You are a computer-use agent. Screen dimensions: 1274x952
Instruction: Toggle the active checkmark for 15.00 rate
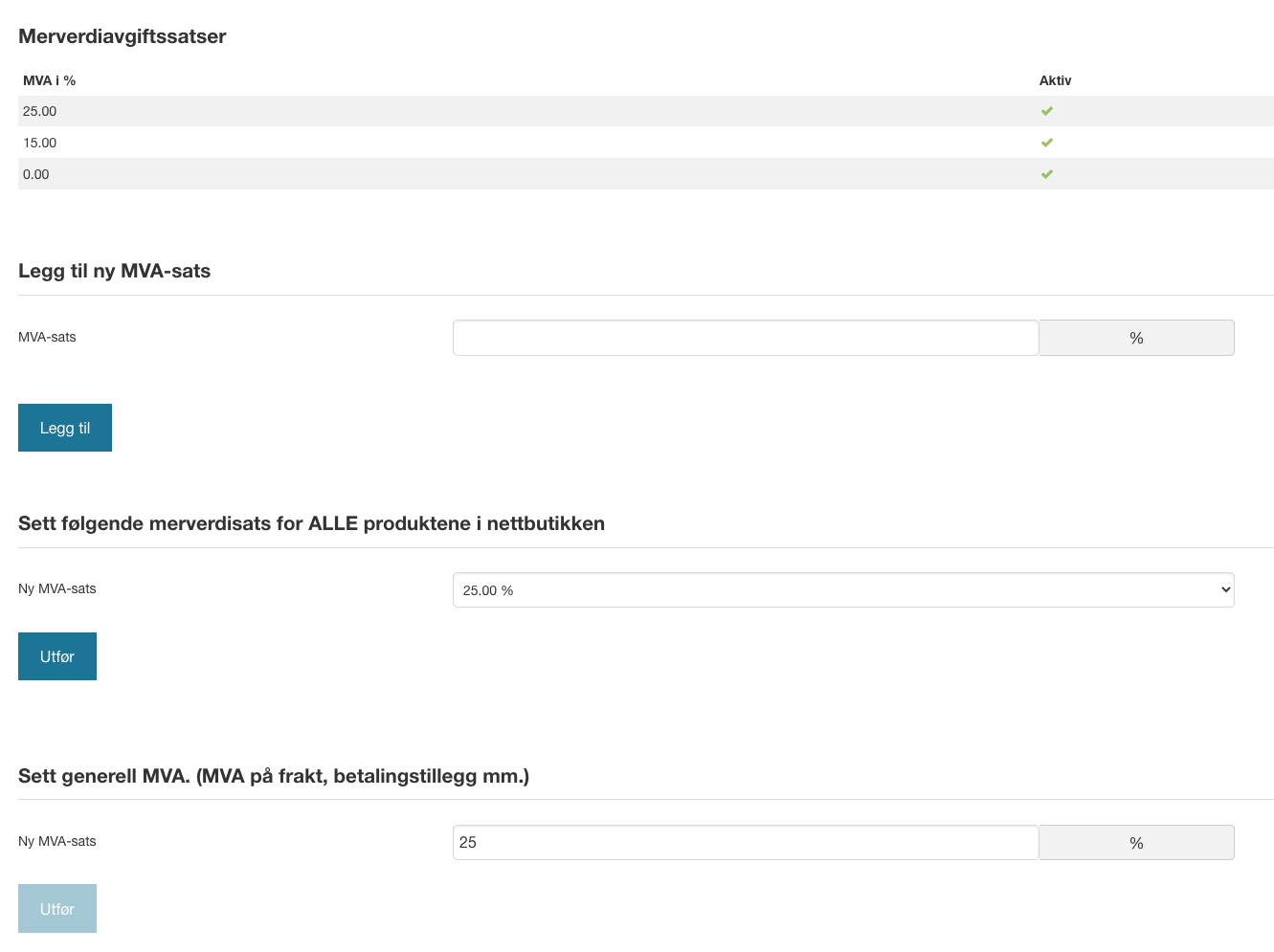pos(1047,143)
